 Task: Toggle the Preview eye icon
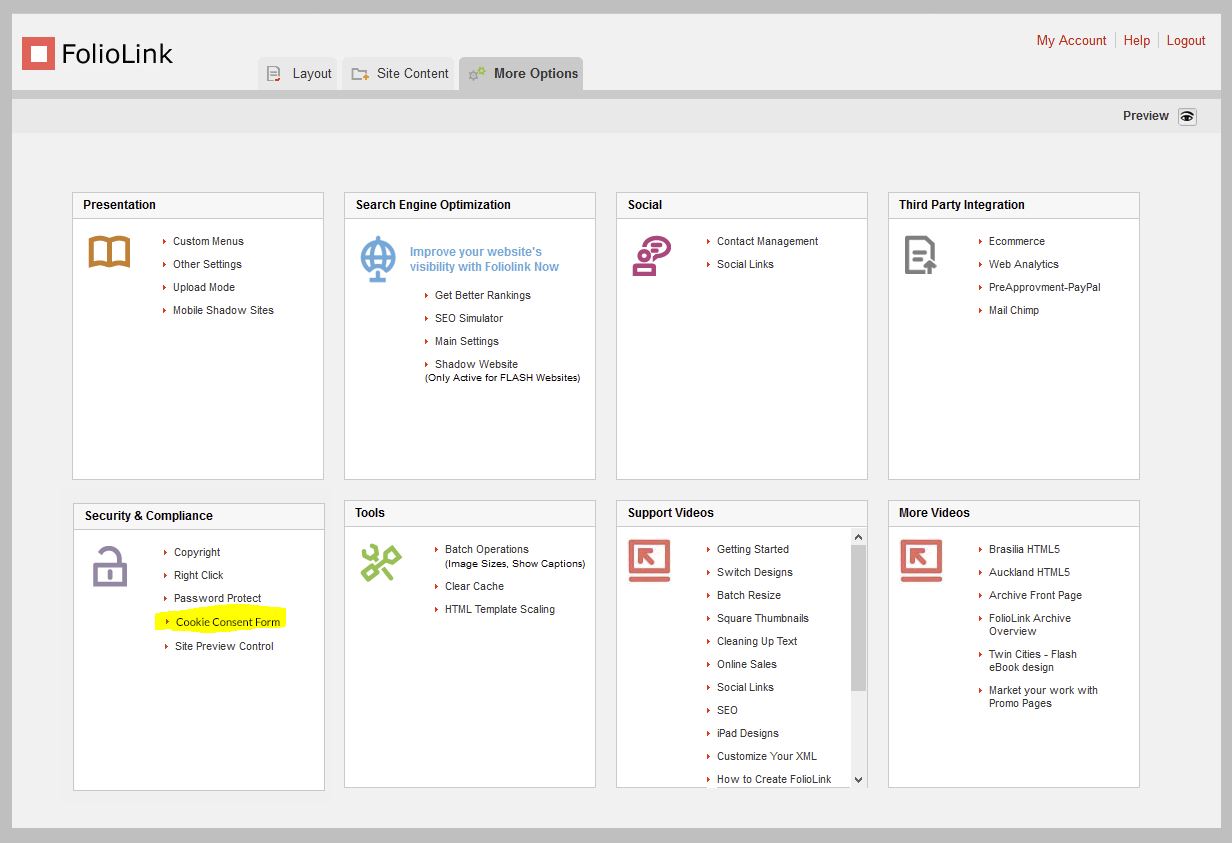1187,116
